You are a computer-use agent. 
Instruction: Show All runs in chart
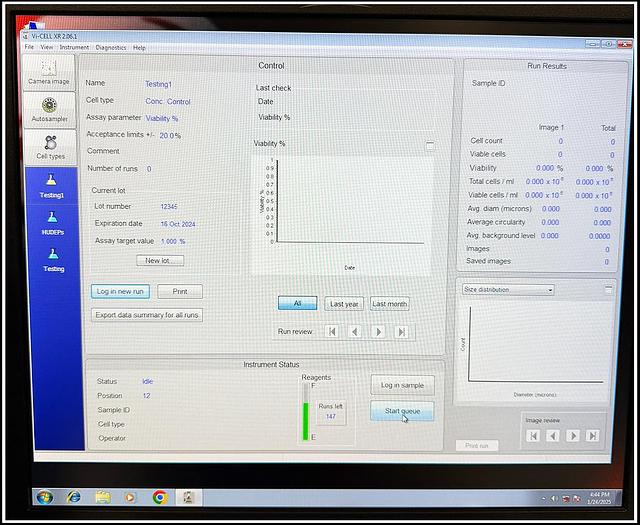click(298, 303)
